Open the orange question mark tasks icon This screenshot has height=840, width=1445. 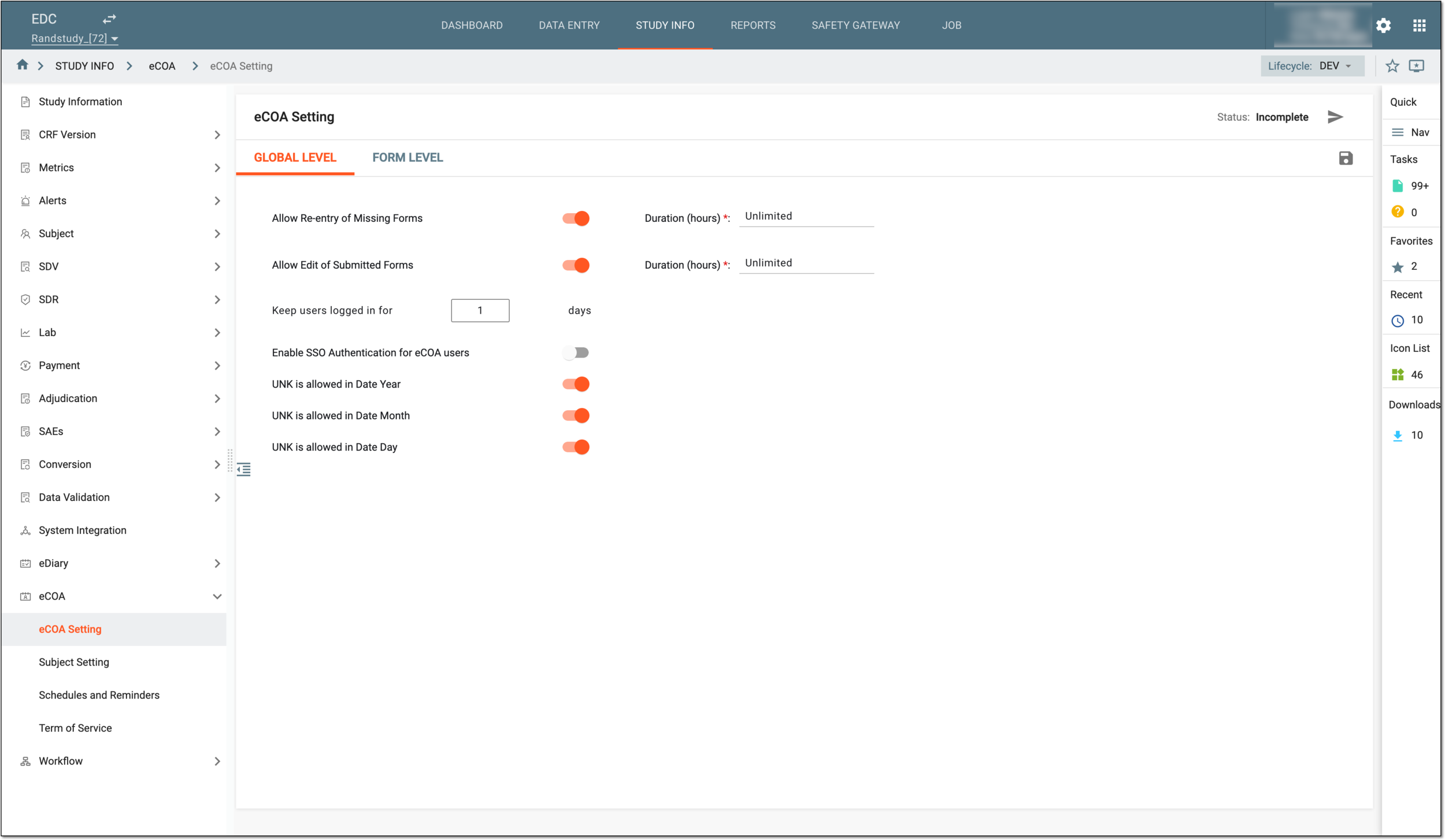pos(1398,211)
